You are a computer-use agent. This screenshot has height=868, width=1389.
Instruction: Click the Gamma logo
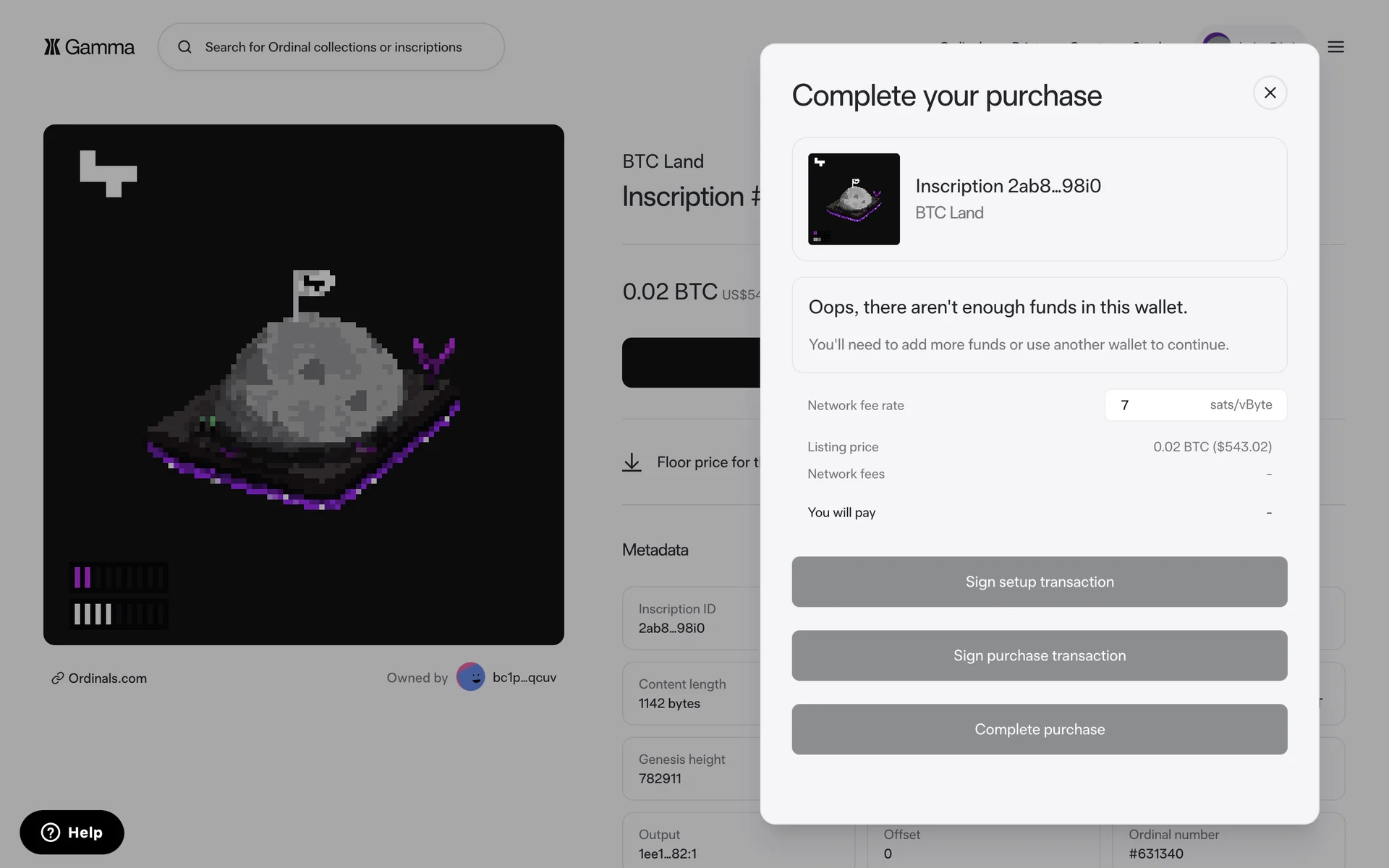click(89, 47)
